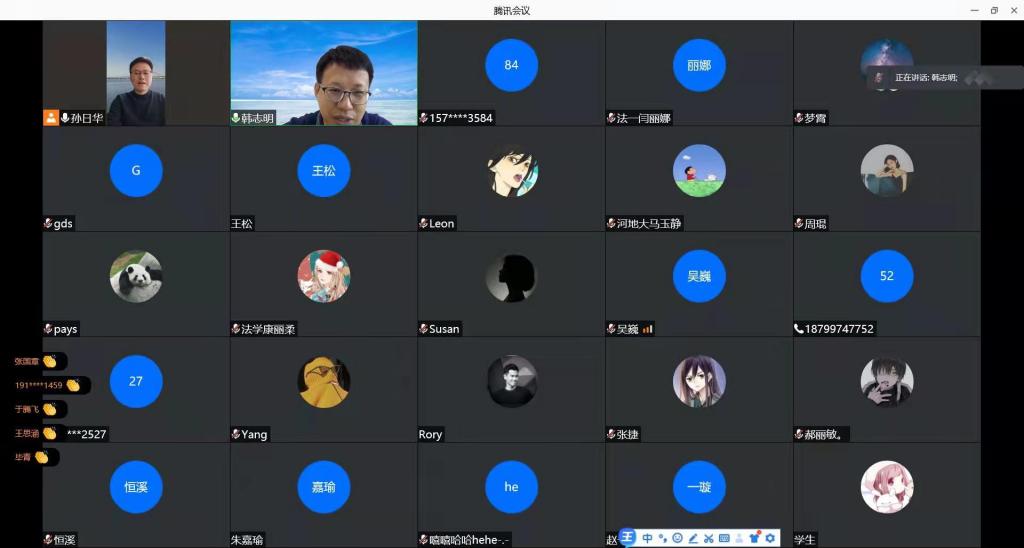Click the orange host badge beside 孙日华
Image resolution: width=1024 pixels, height=548 pixels.
tap(51, 118)
